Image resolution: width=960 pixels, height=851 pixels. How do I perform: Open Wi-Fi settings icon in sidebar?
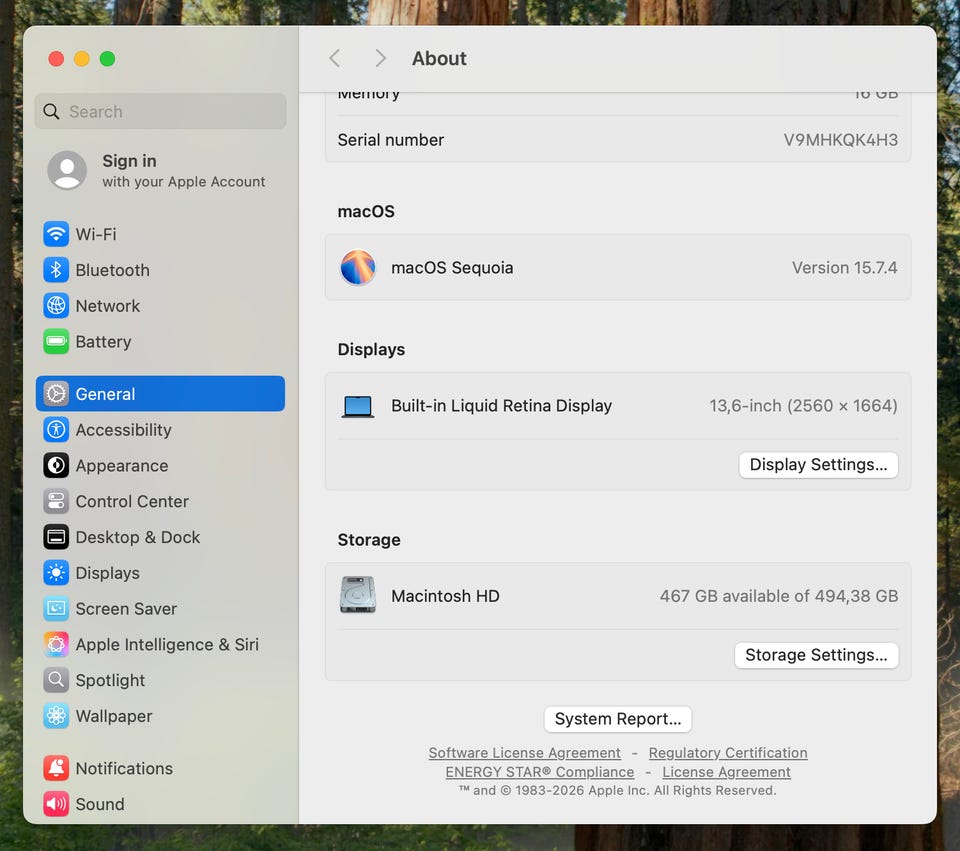pos(56,234)
